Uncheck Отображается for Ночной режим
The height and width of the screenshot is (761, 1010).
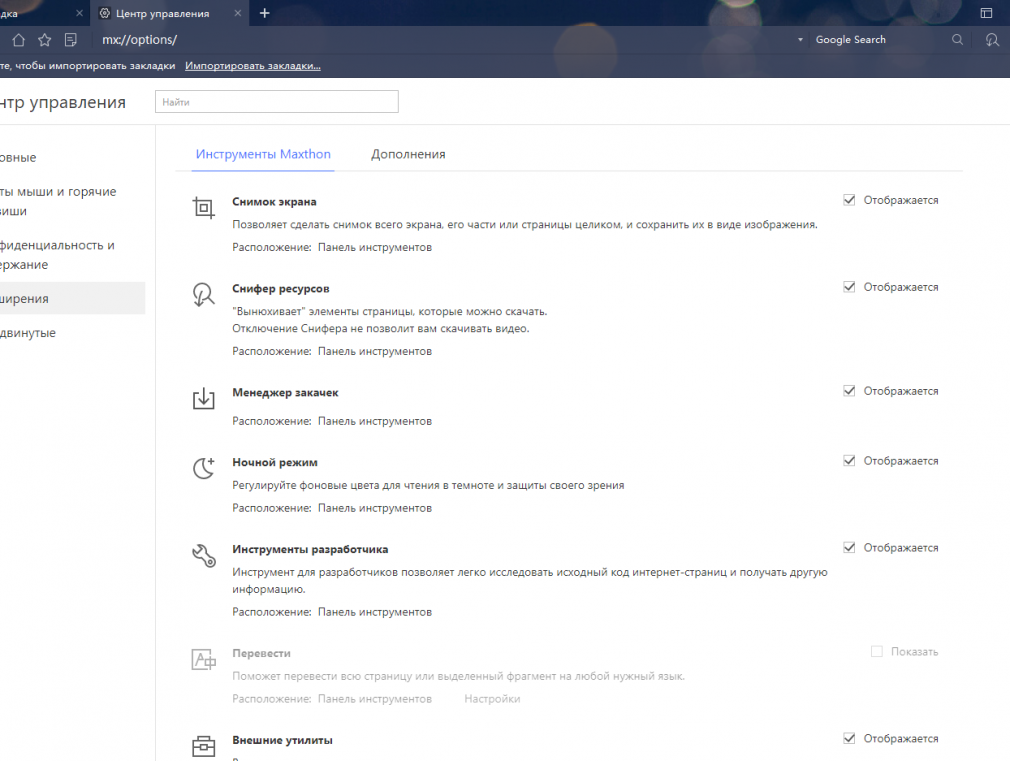pyautogui.click(x=849, y=461)
